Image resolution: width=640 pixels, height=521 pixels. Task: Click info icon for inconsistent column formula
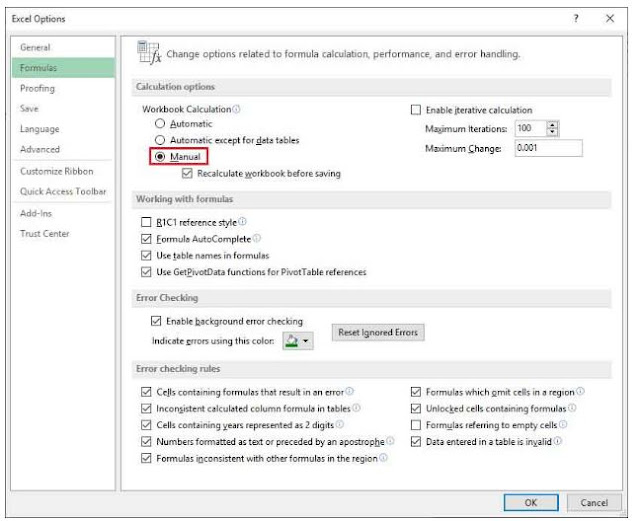[x=356, y=407]
